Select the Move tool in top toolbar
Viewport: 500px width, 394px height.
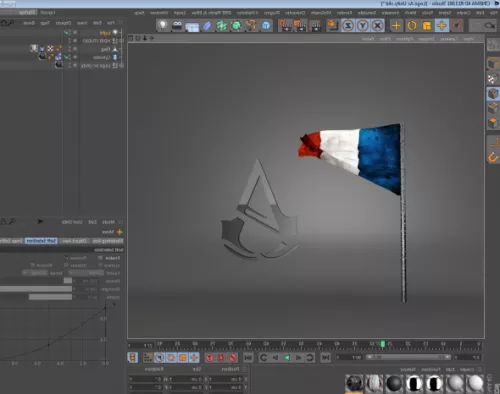[442, 26]
